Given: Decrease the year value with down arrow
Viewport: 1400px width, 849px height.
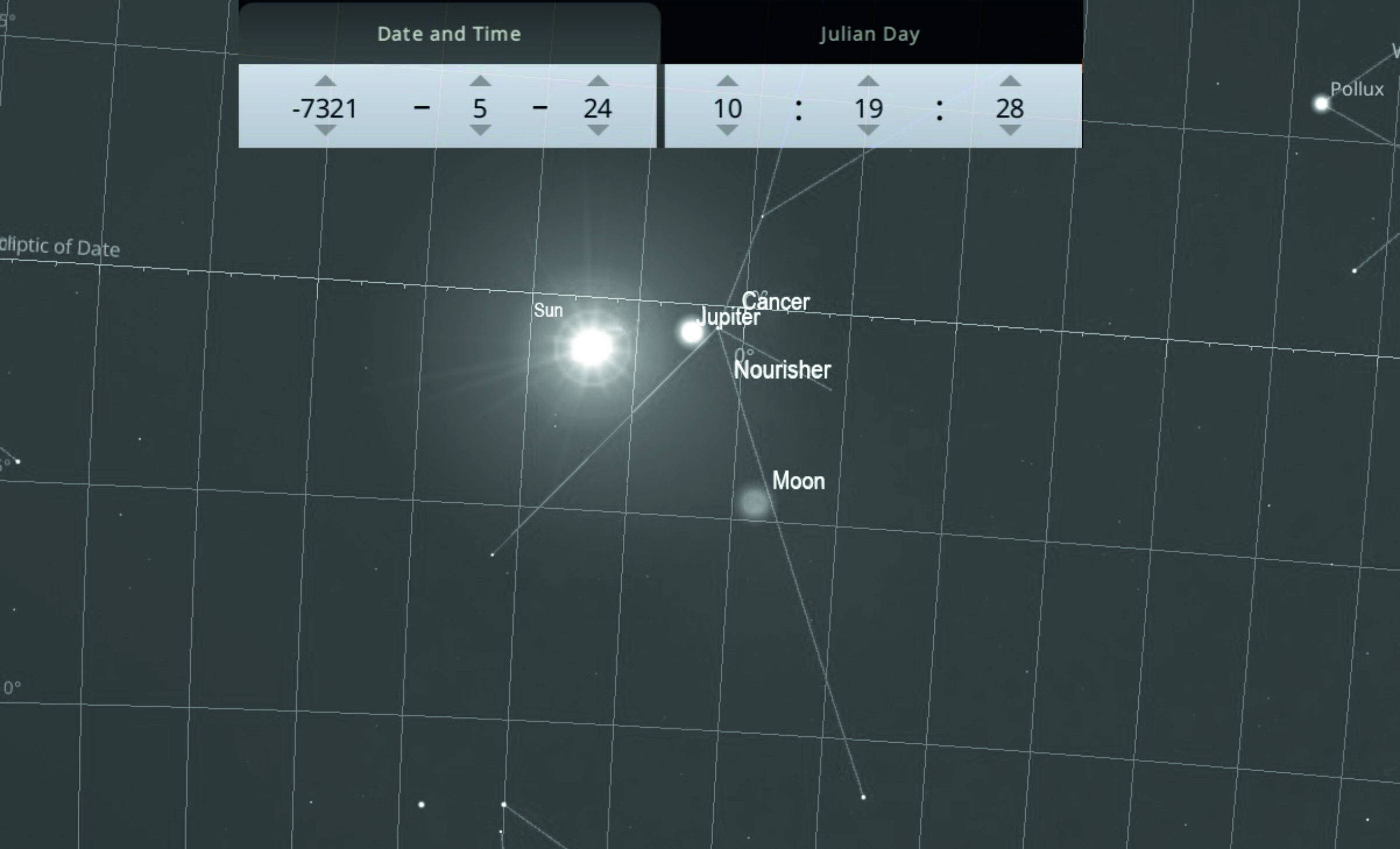Looking at the screenshot, I should coord(325,130).
